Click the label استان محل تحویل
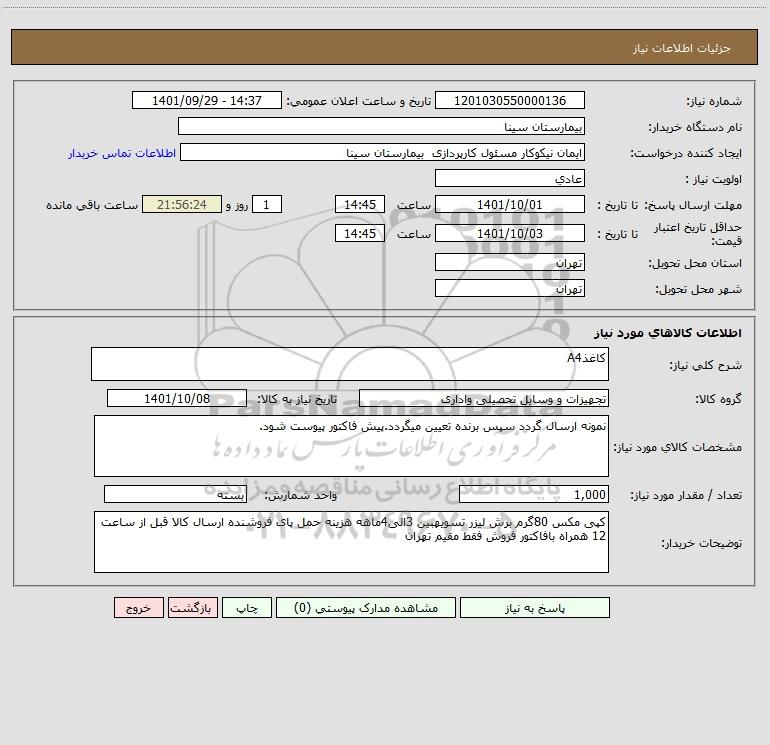Screen dimensions: 770x745 [695, 264]
